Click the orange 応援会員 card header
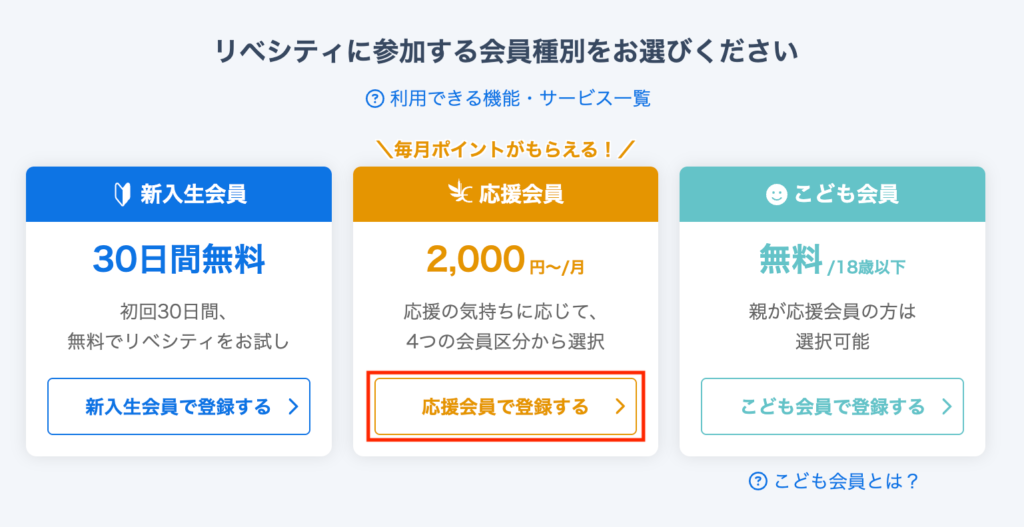The width and height of the screenshot is (1024, 527). (505, 194)
